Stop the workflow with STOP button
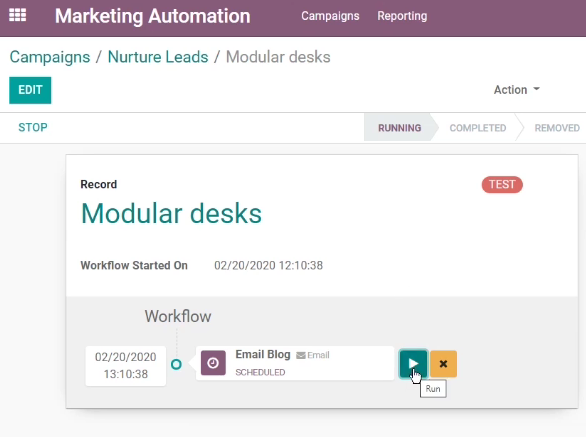 [33, 127]
